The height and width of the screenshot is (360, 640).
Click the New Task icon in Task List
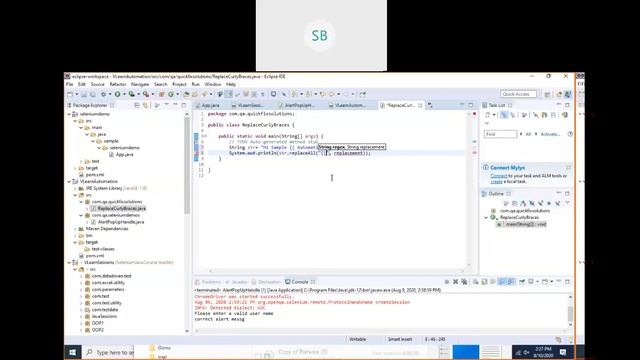click(487, 115)
